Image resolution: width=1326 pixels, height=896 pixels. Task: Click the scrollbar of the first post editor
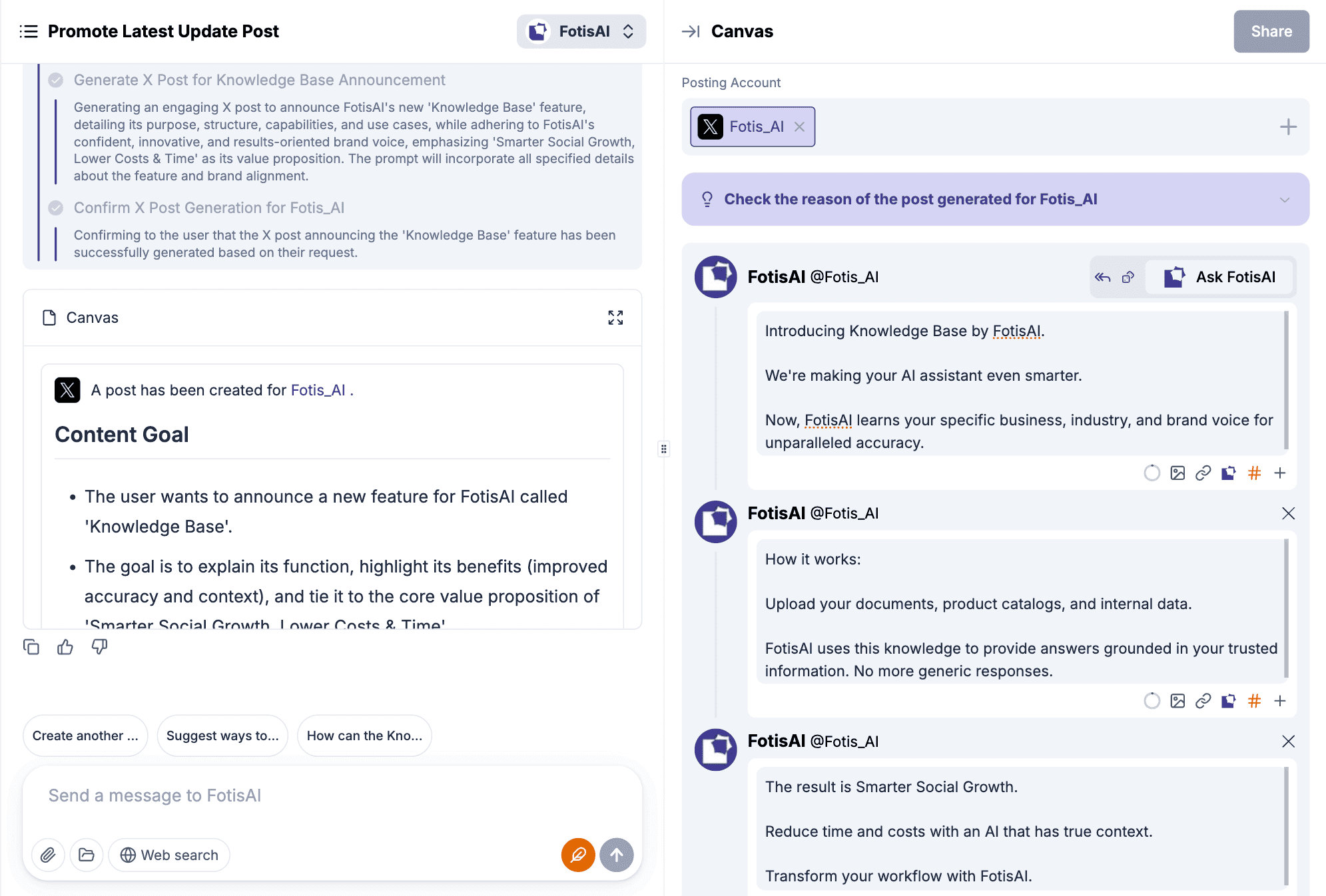click(1286, 381)
